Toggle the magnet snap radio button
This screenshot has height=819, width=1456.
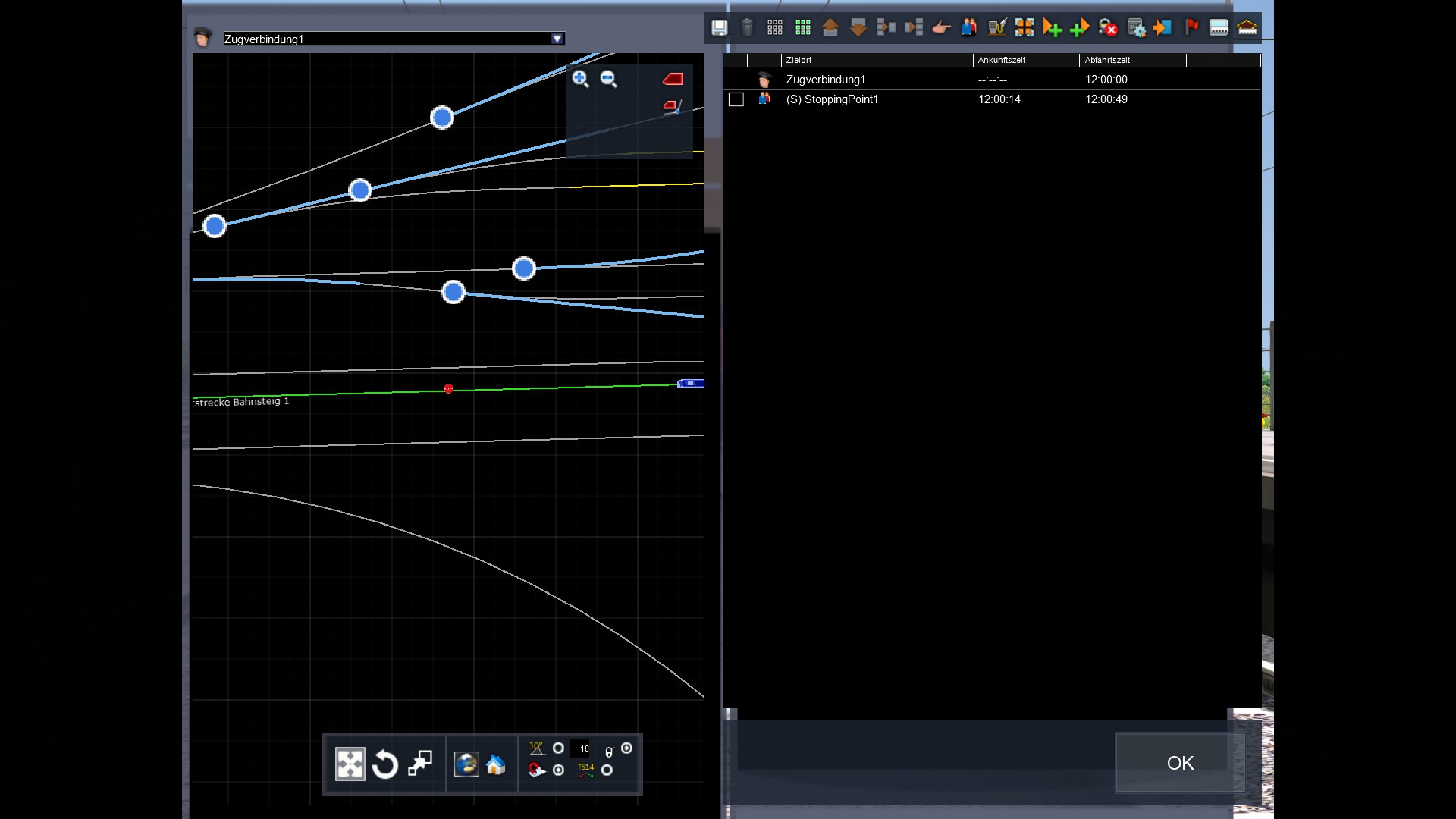tap(558, 770)
